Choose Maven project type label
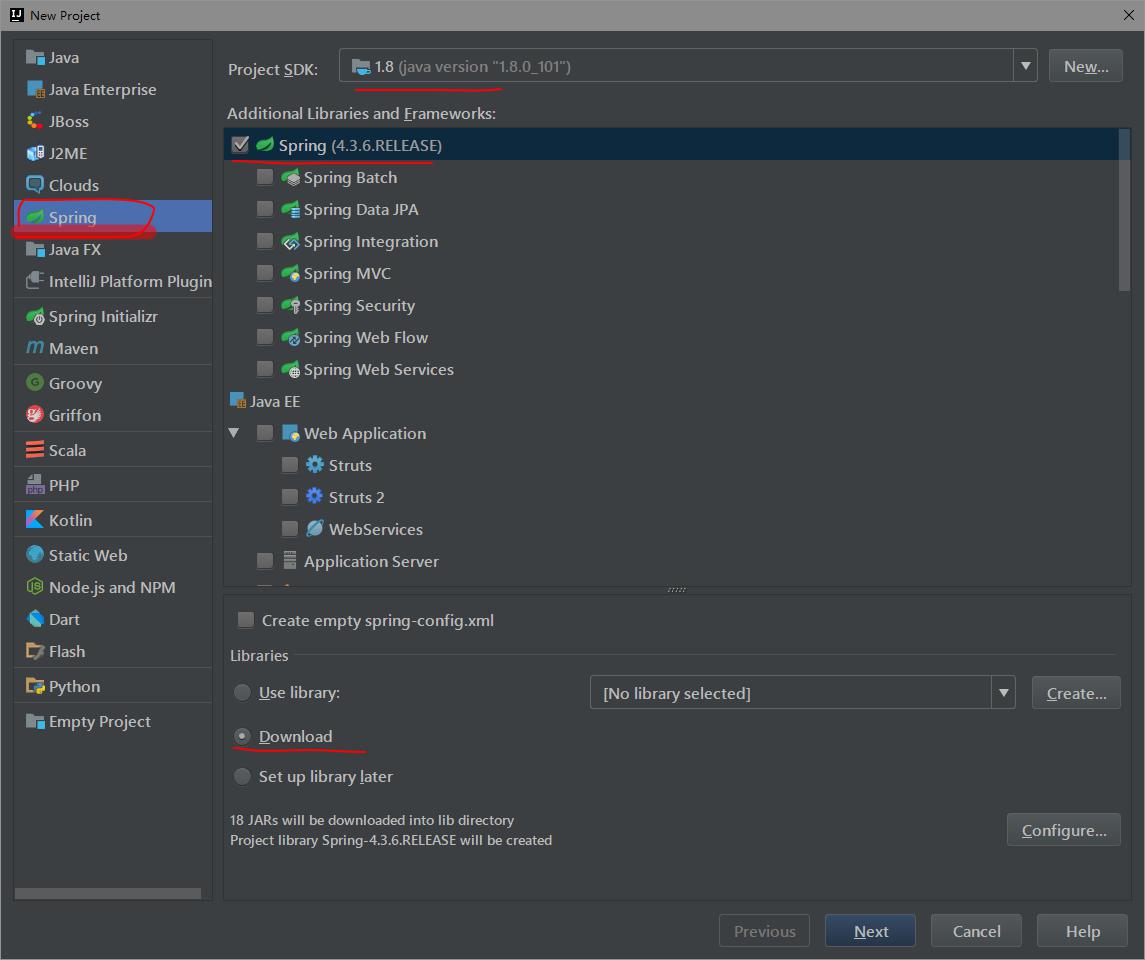Screen dimensions: 1145x960 tap(74, 348)
